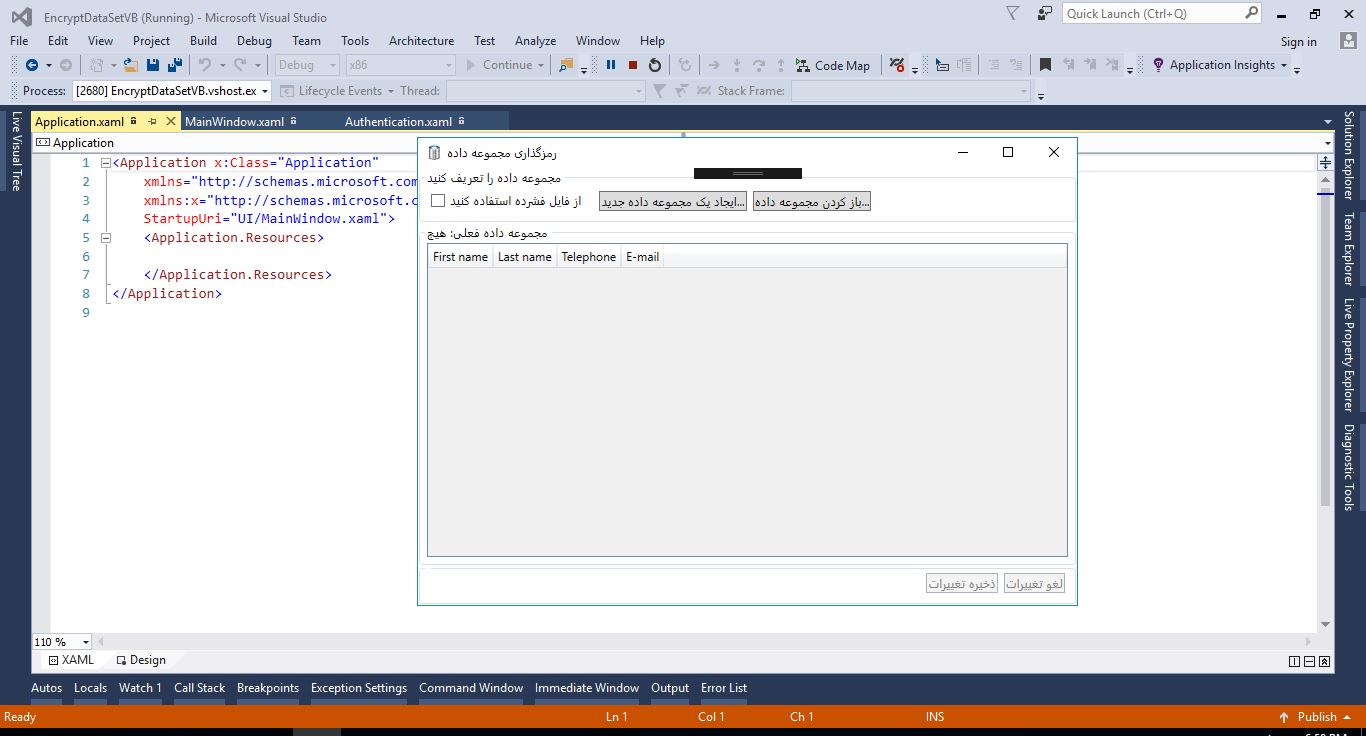Click the 'First name' column header

click(x=460, y=257)
